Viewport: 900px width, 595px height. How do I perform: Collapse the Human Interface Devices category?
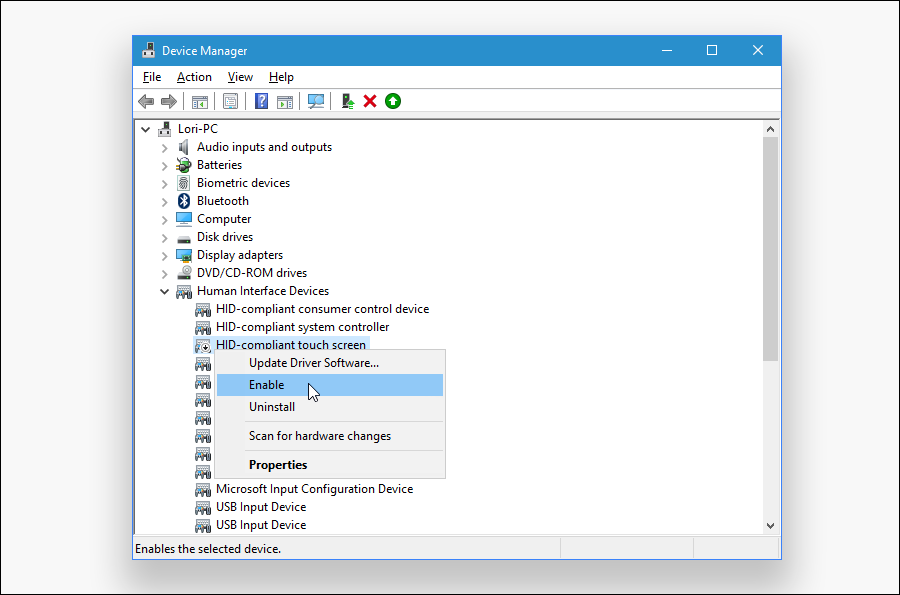tap(165, 291)
